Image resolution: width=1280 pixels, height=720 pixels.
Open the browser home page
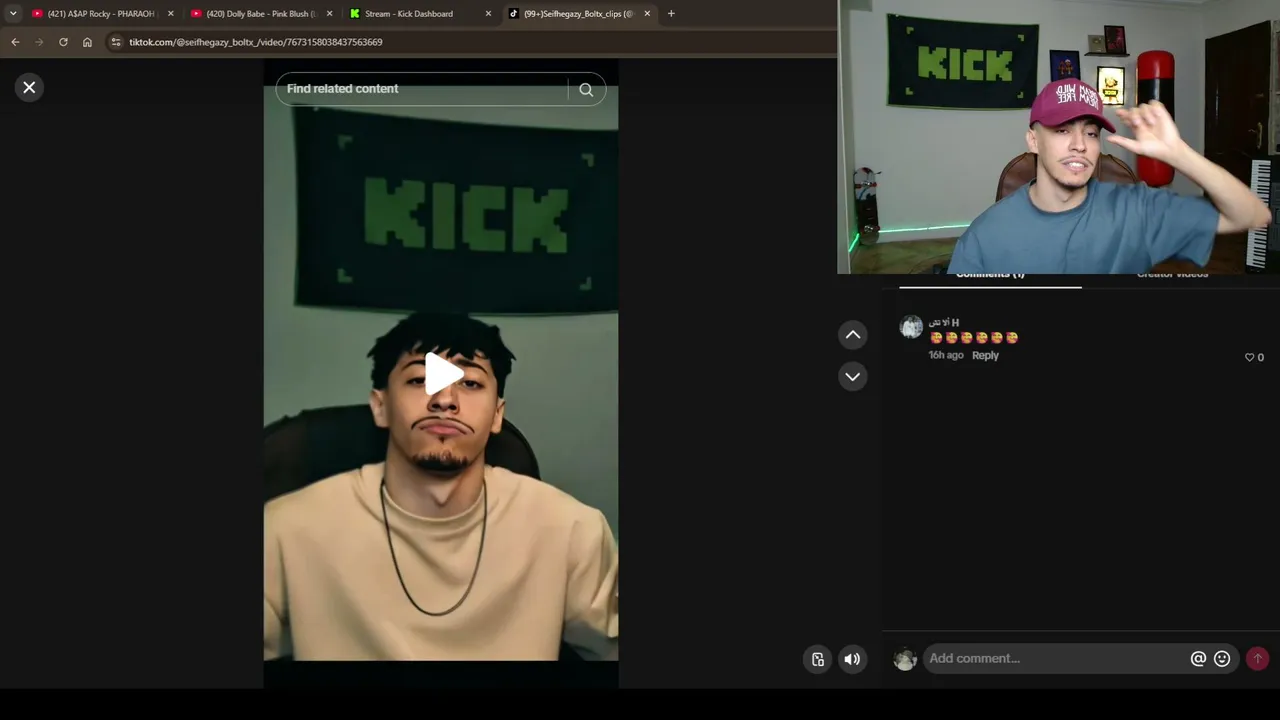pyautogui.click(x=87, y=42)
